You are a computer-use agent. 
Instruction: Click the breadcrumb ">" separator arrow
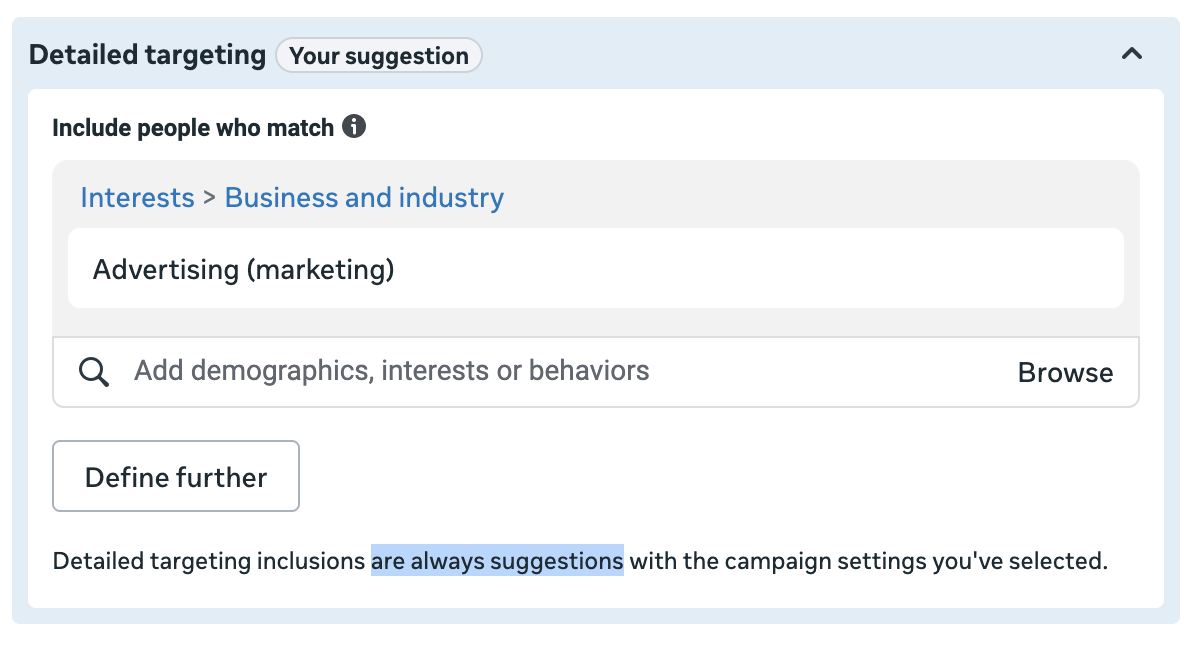pyautogui.click(x=210, y=197)
